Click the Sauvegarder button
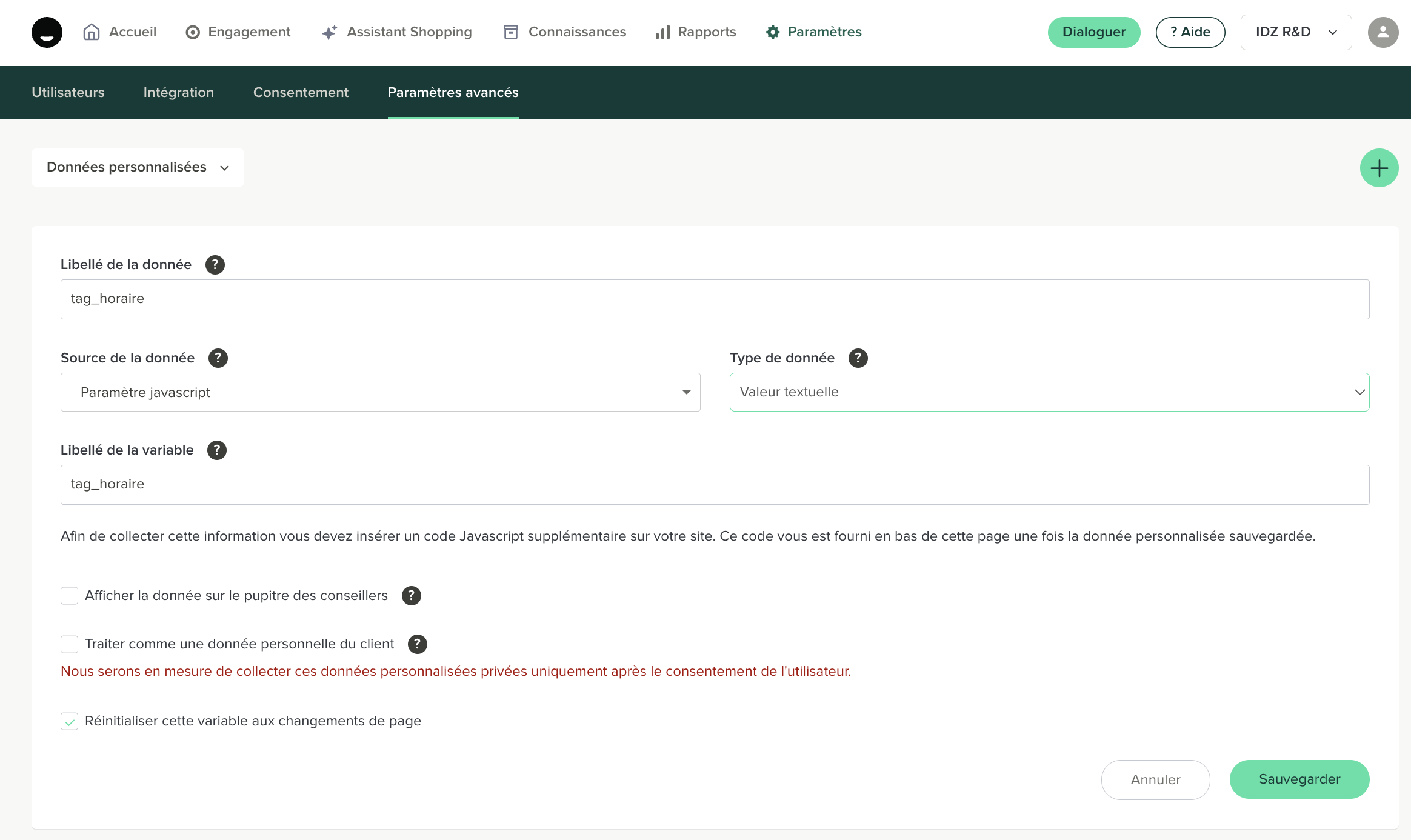Image resolution: width=1411 pixels, height=840 pixels. tap(1299, 779)
